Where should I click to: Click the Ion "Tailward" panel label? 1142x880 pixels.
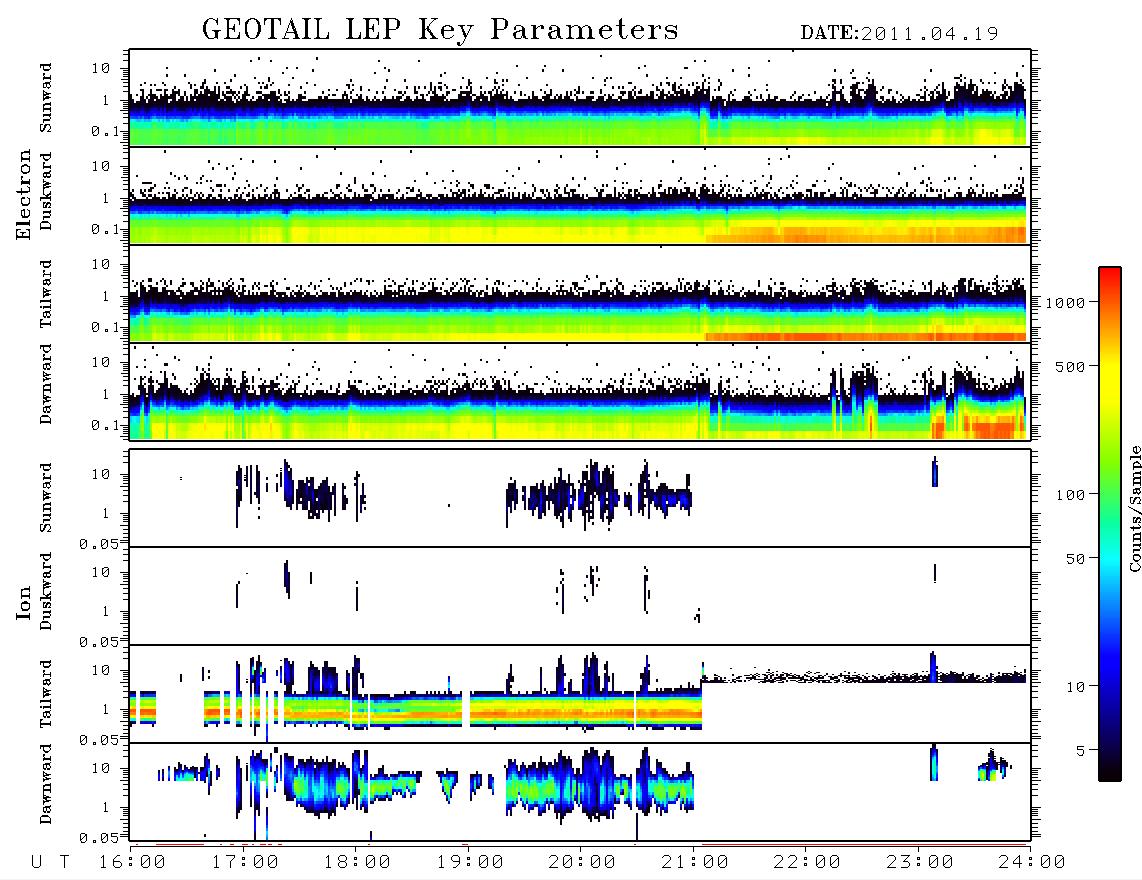point(46,694)
